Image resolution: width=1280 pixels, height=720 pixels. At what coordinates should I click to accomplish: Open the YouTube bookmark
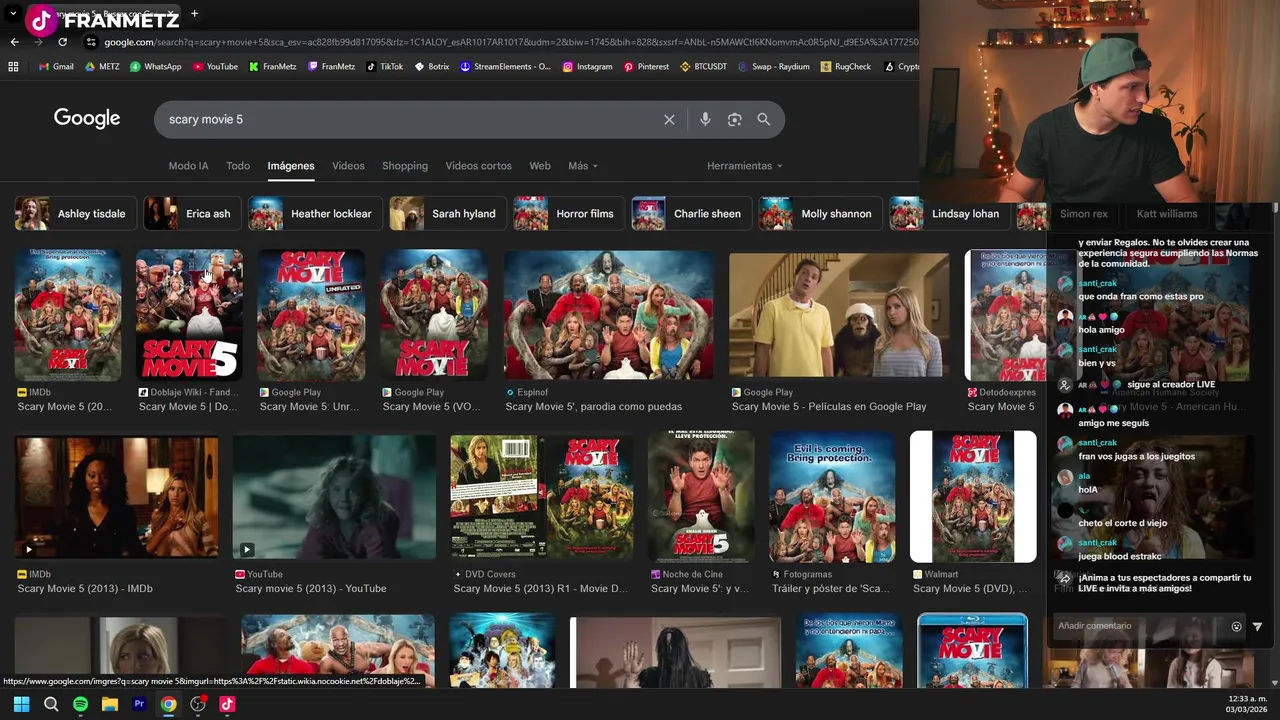click(215, 67)
